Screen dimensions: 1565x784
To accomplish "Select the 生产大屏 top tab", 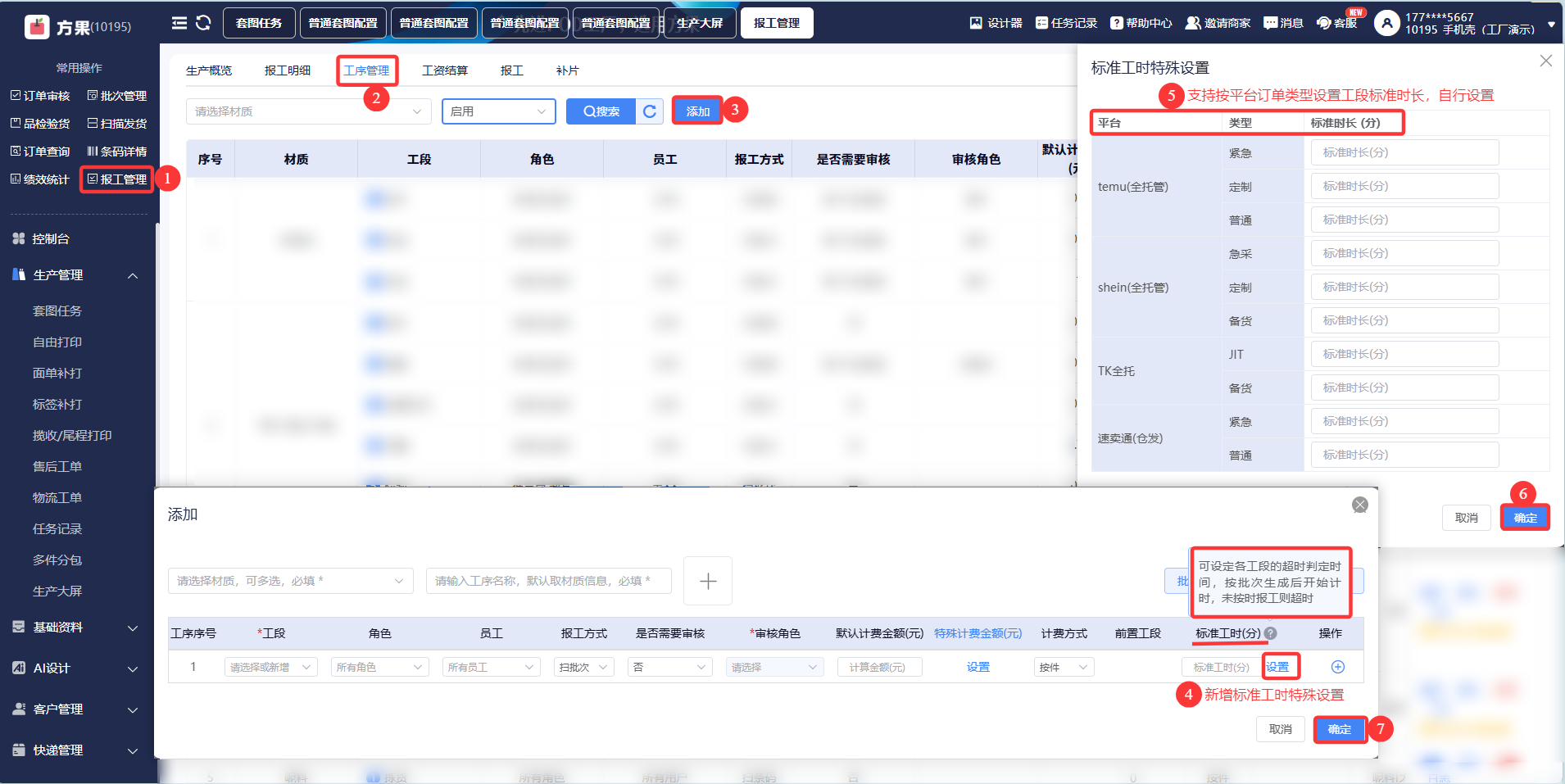I will click(700, 23).
